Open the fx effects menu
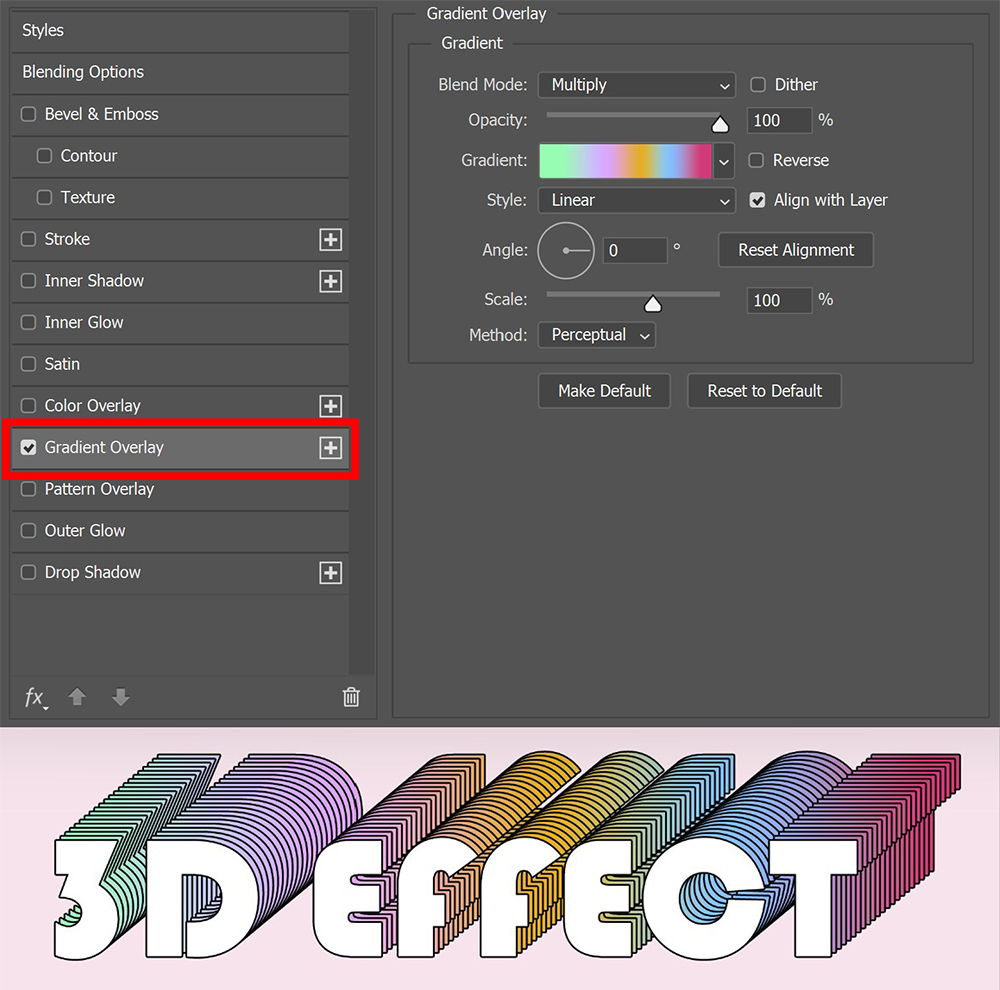This screenshot has width=1000, height=990. pos(36,698)
